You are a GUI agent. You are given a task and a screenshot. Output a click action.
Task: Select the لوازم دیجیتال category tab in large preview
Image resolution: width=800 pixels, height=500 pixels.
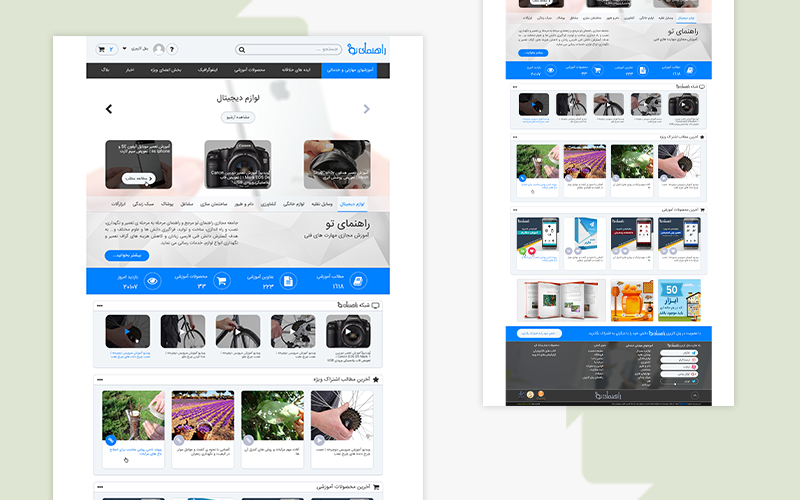352,204
